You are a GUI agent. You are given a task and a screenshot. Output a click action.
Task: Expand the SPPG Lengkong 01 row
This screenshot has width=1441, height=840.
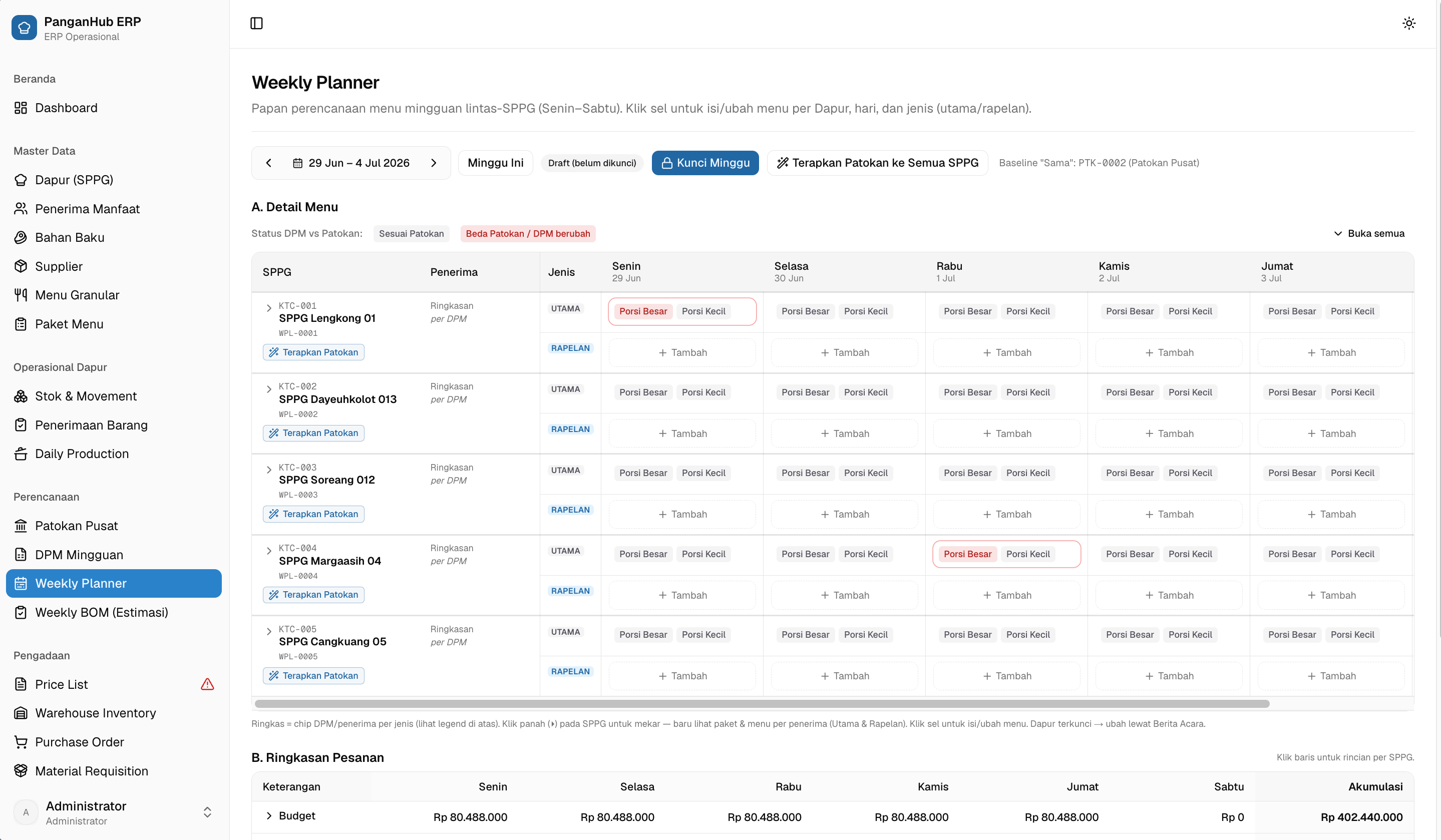tap(269, 308)
